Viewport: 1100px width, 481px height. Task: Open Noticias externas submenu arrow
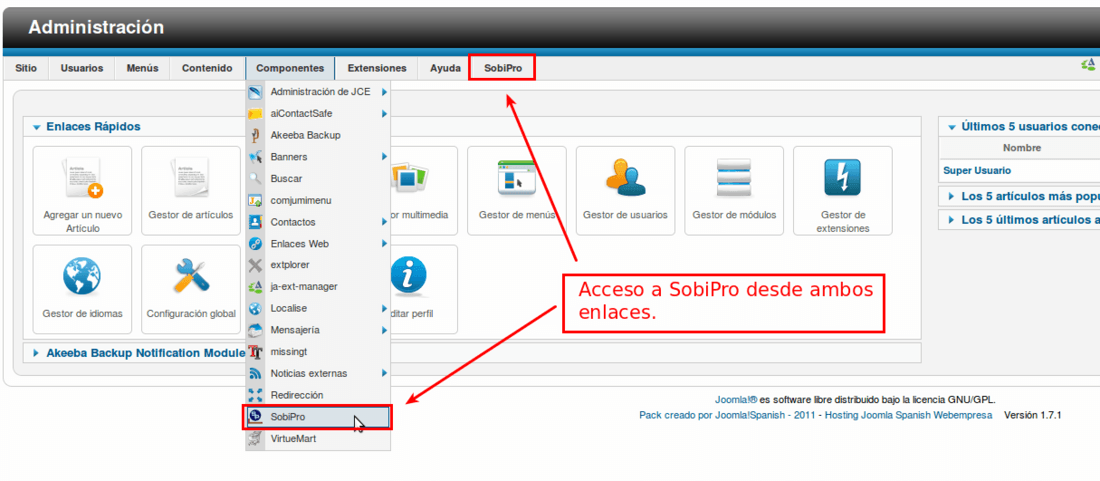click(x=385, y=374)
